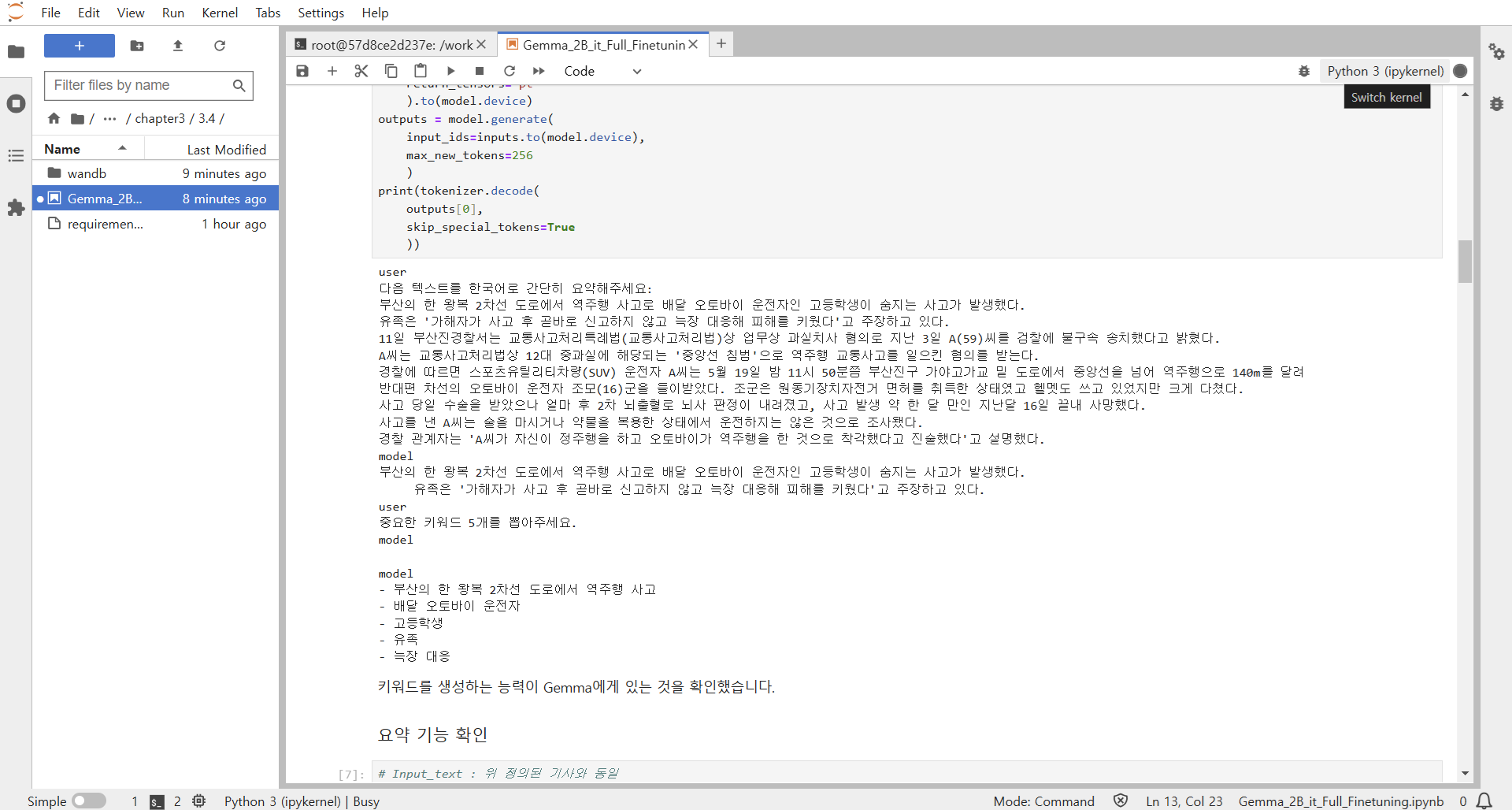Select the '요약 기능 확인' heading cell
The width and height of the screenshot is (1512, 810).
(x=433, y=734)
